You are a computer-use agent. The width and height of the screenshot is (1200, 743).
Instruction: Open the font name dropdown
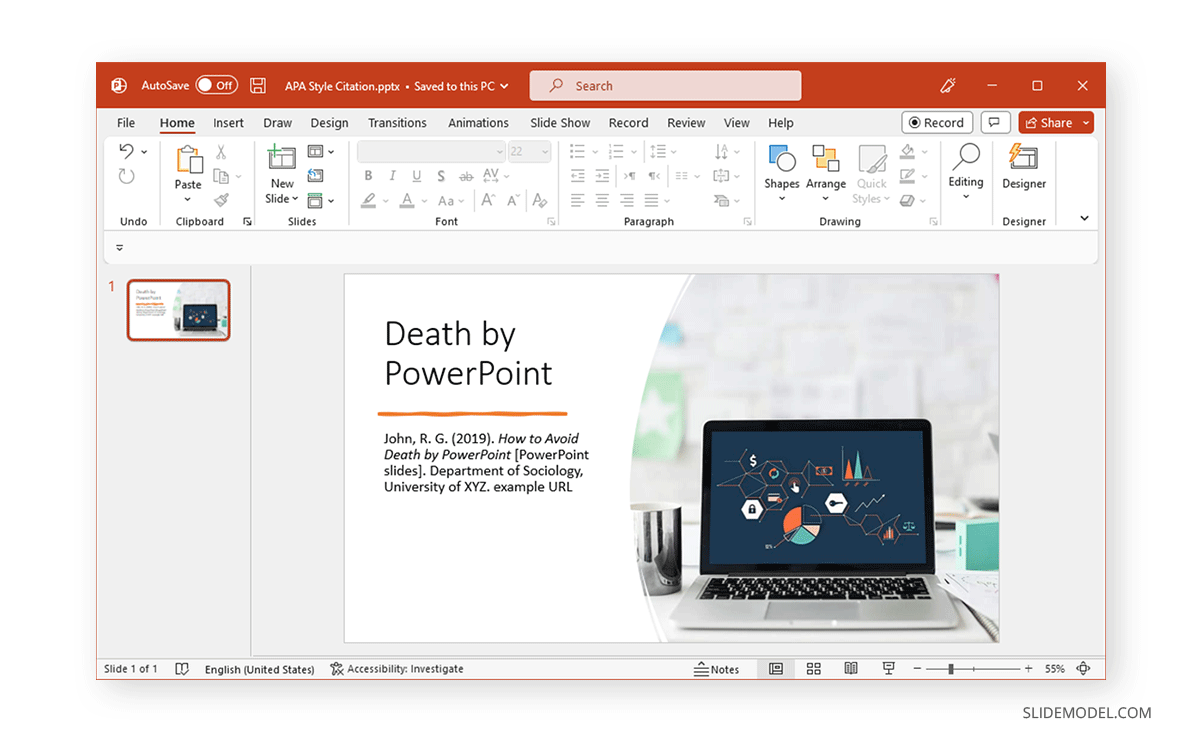pos(499,152)
